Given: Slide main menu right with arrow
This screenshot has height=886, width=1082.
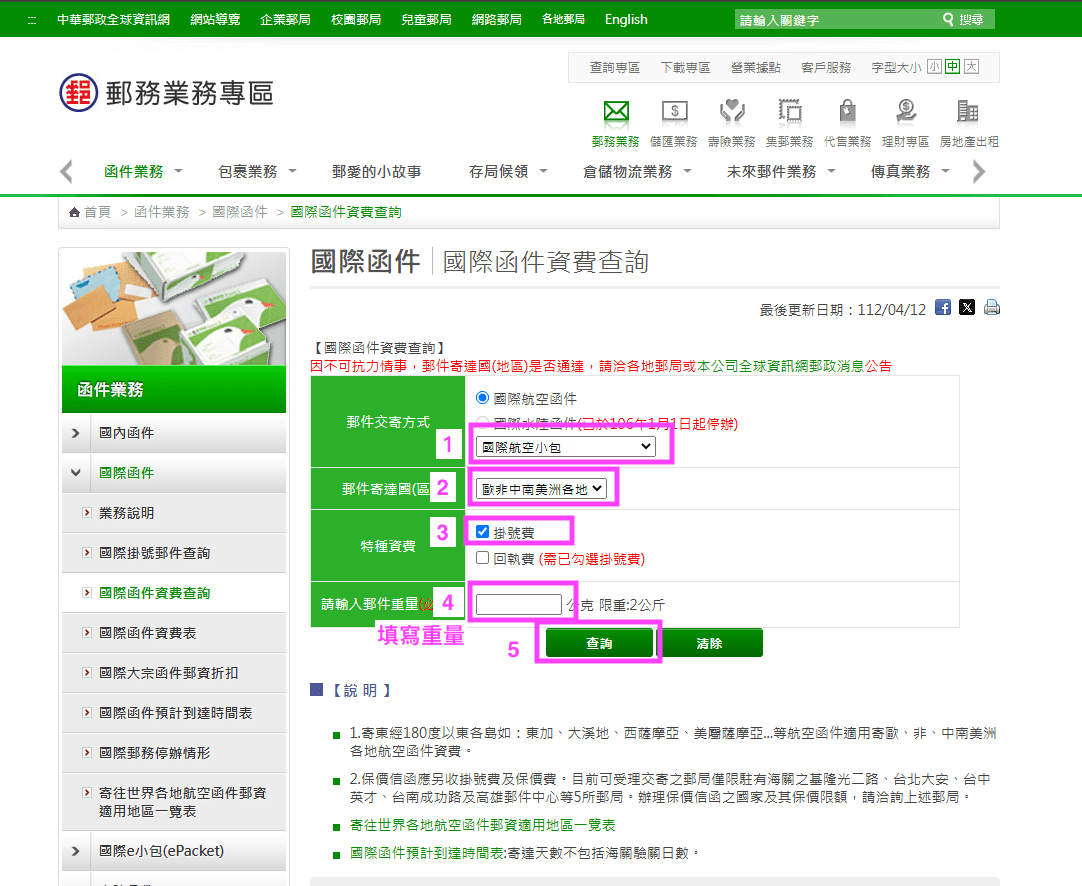Looking at the screenshot, I should click(978, 171).
